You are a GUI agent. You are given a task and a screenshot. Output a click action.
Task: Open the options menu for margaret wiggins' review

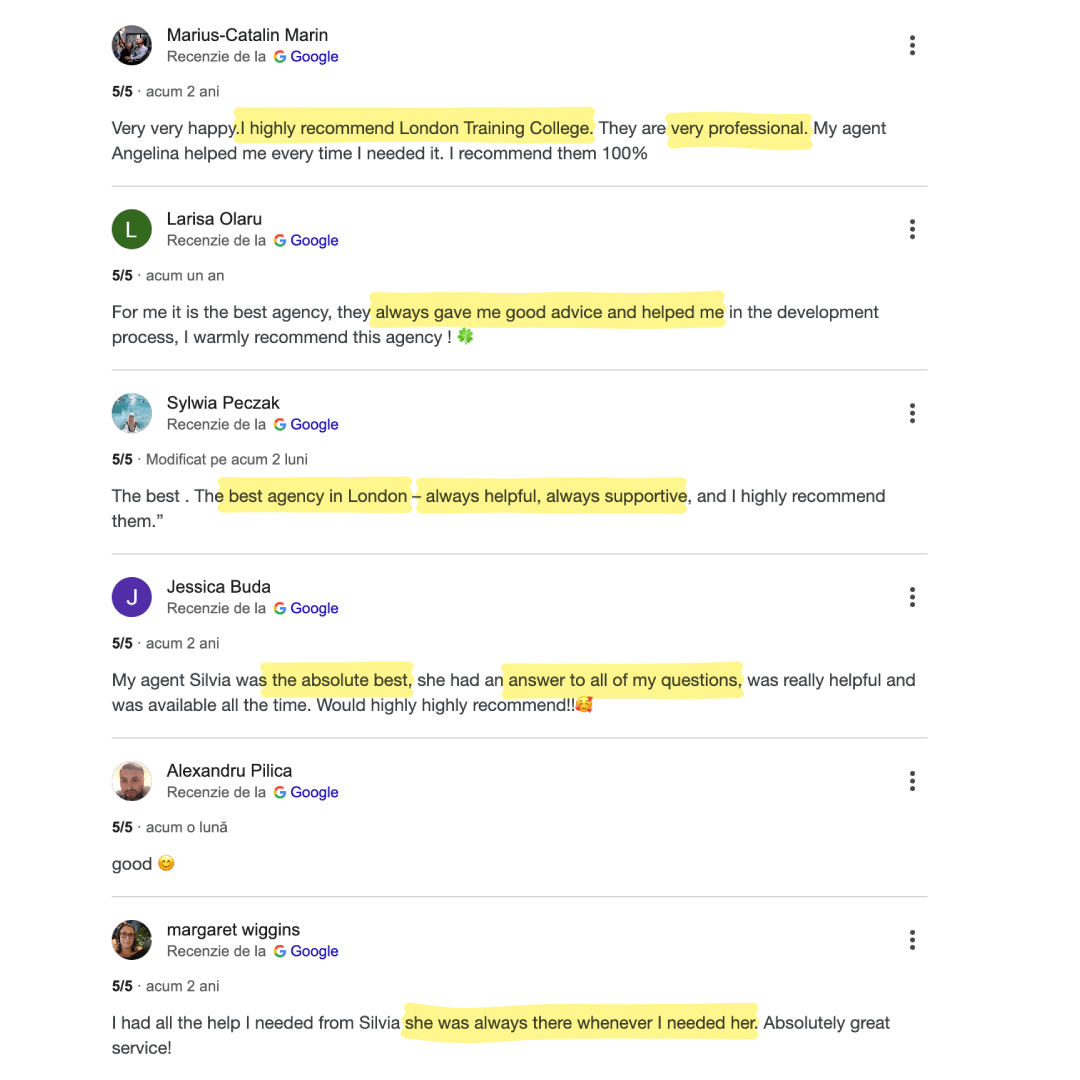coord(912,940)
